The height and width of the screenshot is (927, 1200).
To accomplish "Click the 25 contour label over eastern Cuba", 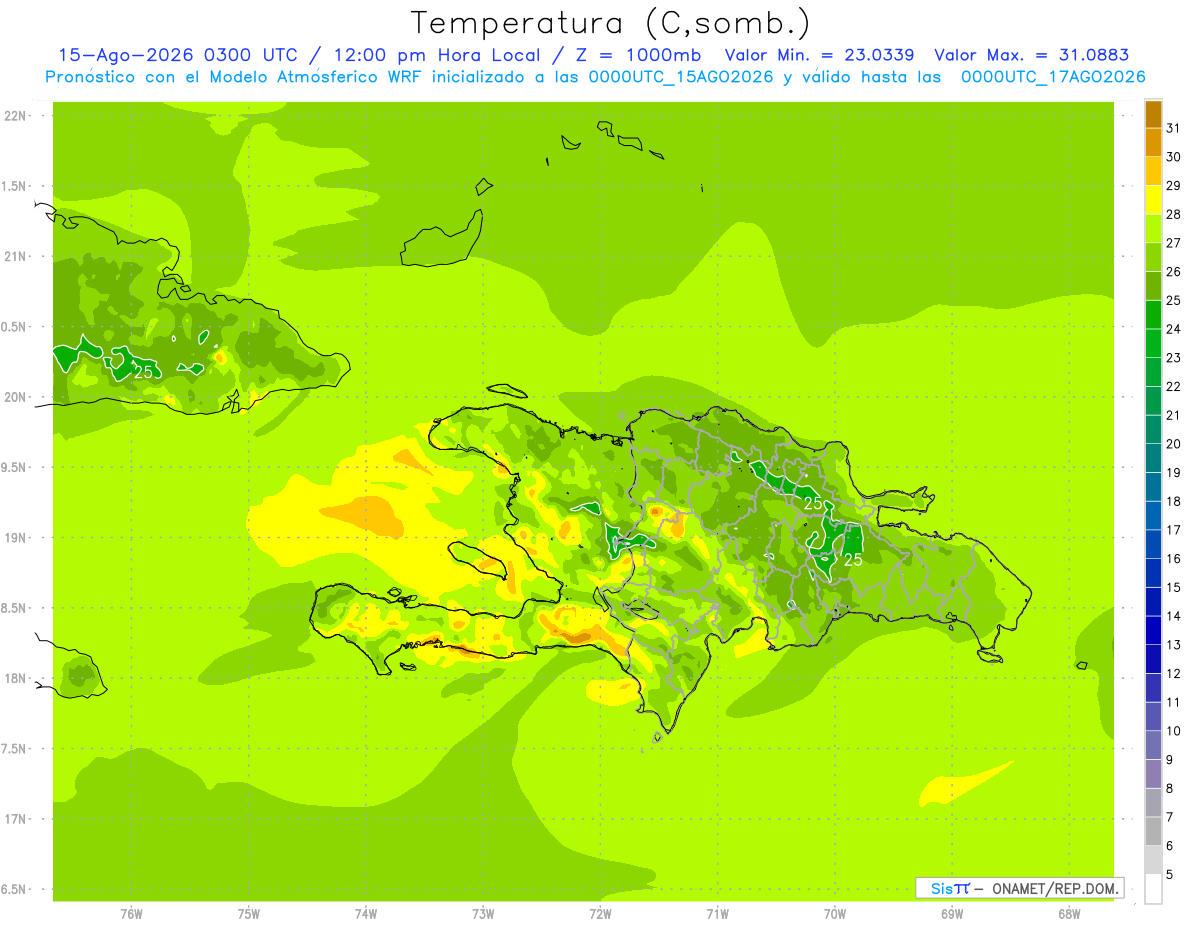I will click(144, 371).
